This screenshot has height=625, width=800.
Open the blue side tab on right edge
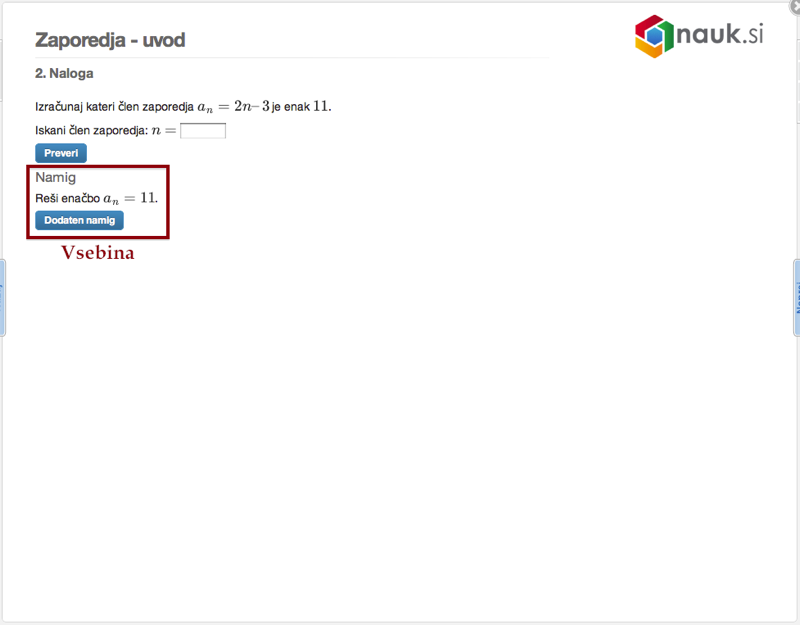(x=796, y=297)
